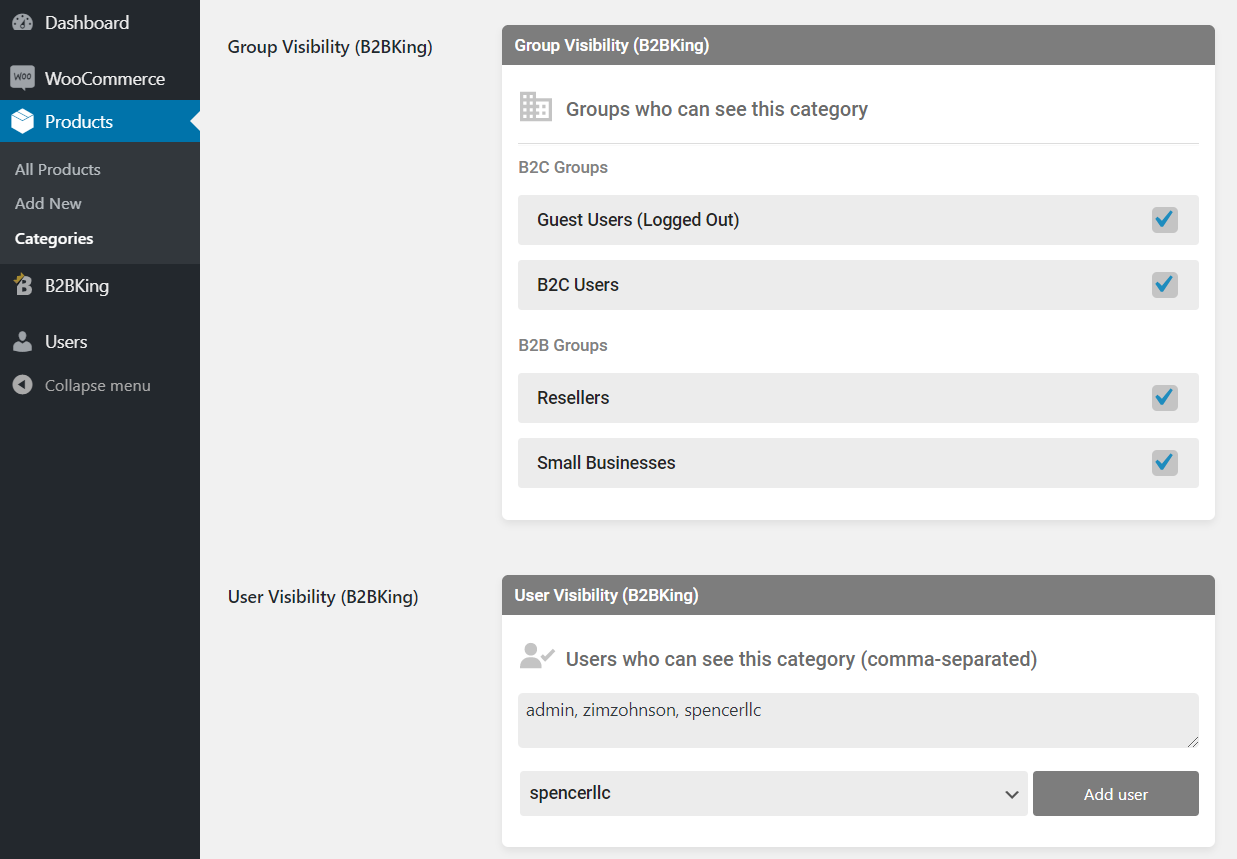Click the Collapse menu arrow icon

coord(22,385)
